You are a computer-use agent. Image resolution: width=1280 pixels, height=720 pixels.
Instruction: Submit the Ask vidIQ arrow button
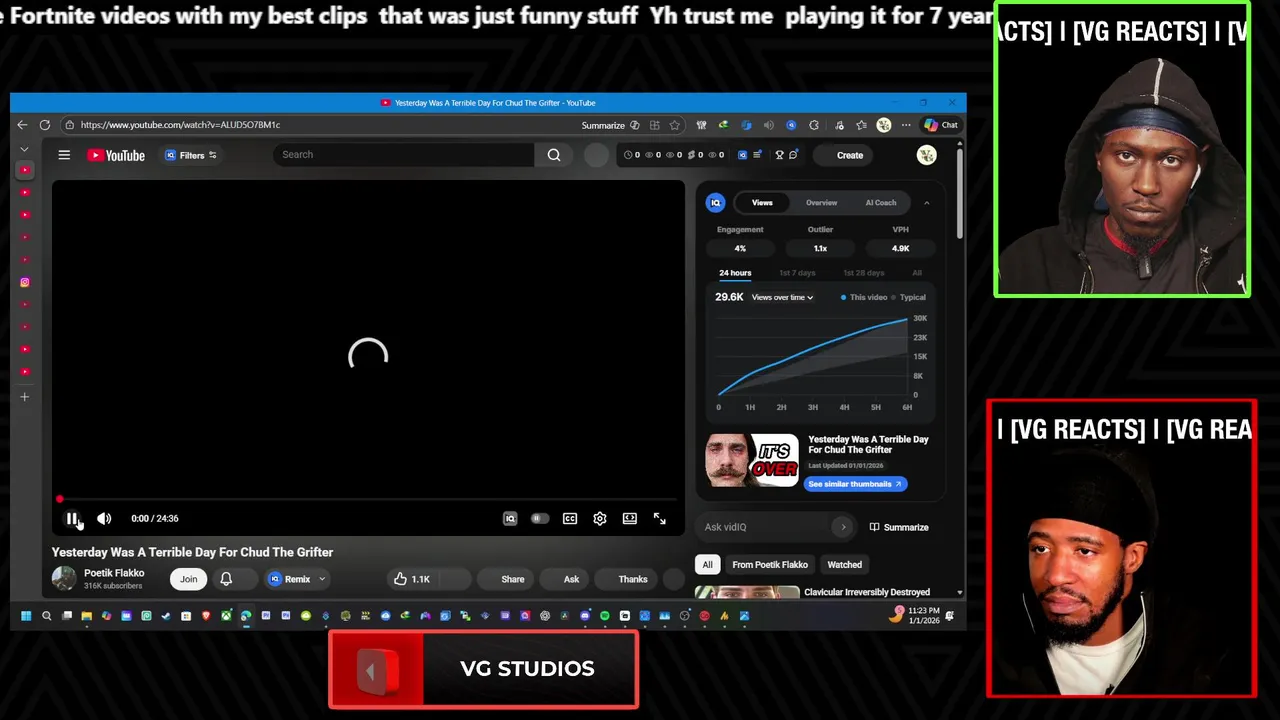843,527
